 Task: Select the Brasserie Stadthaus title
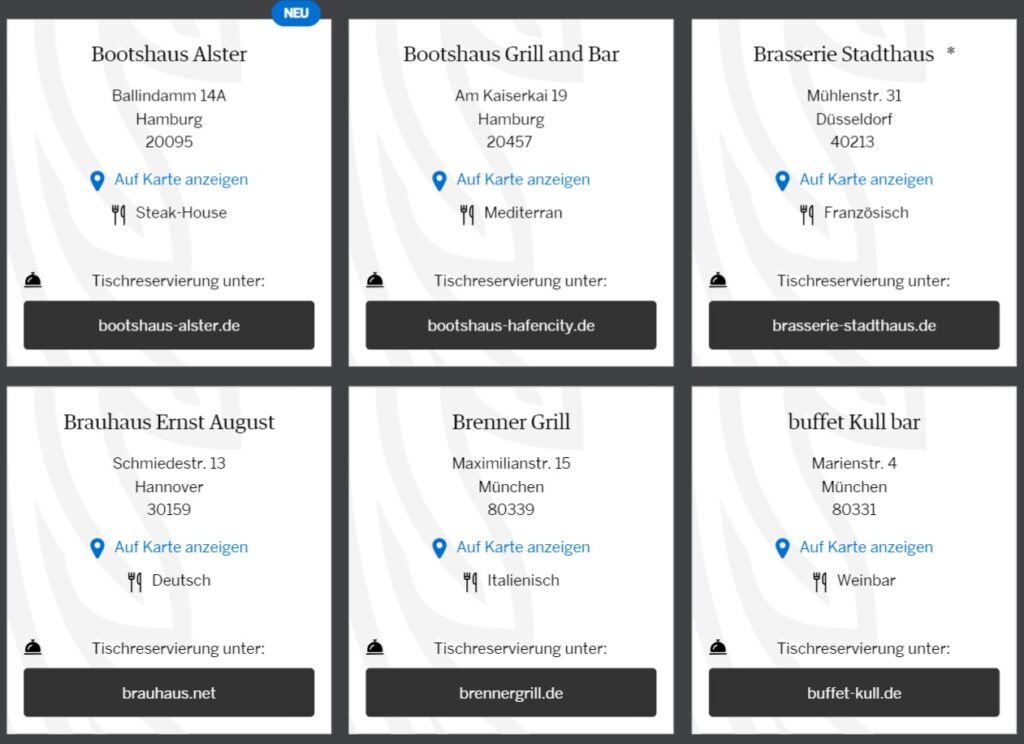[843, 54]
